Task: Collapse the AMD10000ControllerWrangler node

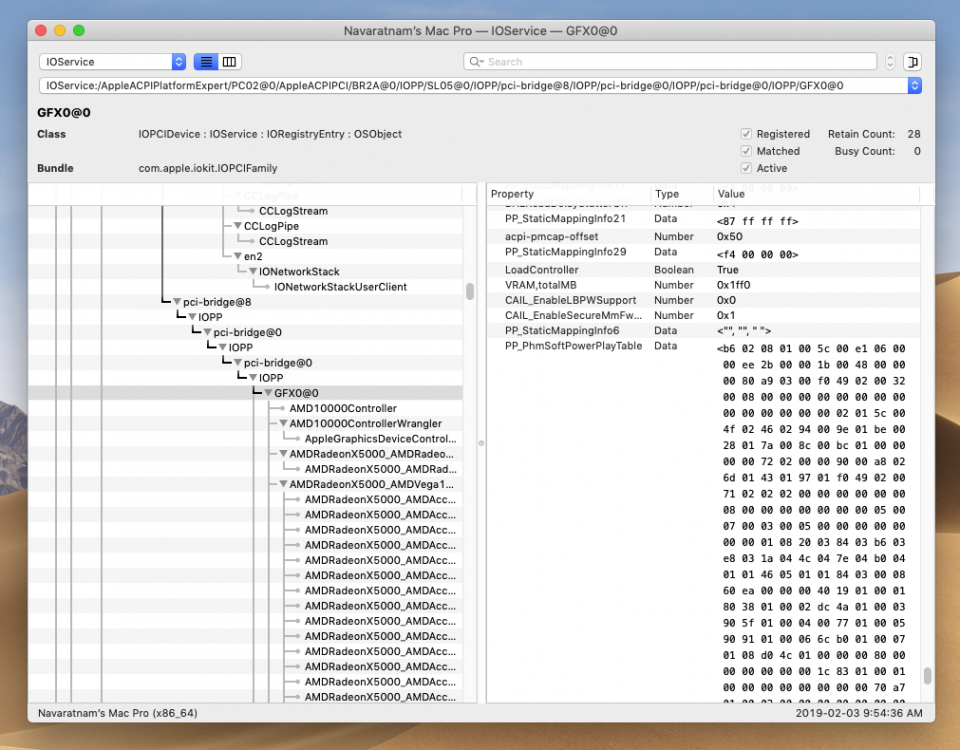Action: pos(283,424)
